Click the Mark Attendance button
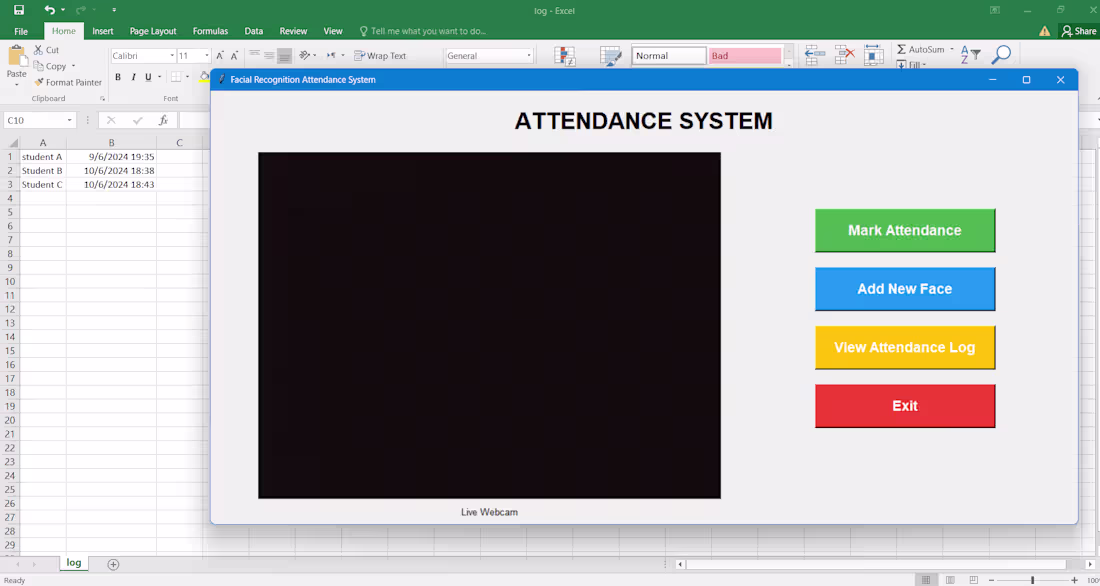Viewport: 1100px width, 586px height. click(904, 230)
